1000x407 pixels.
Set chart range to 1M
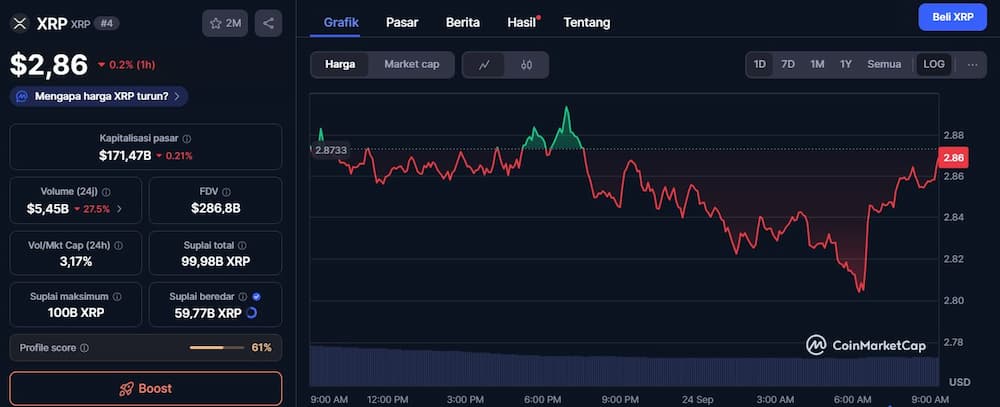(x=817, y=64)
